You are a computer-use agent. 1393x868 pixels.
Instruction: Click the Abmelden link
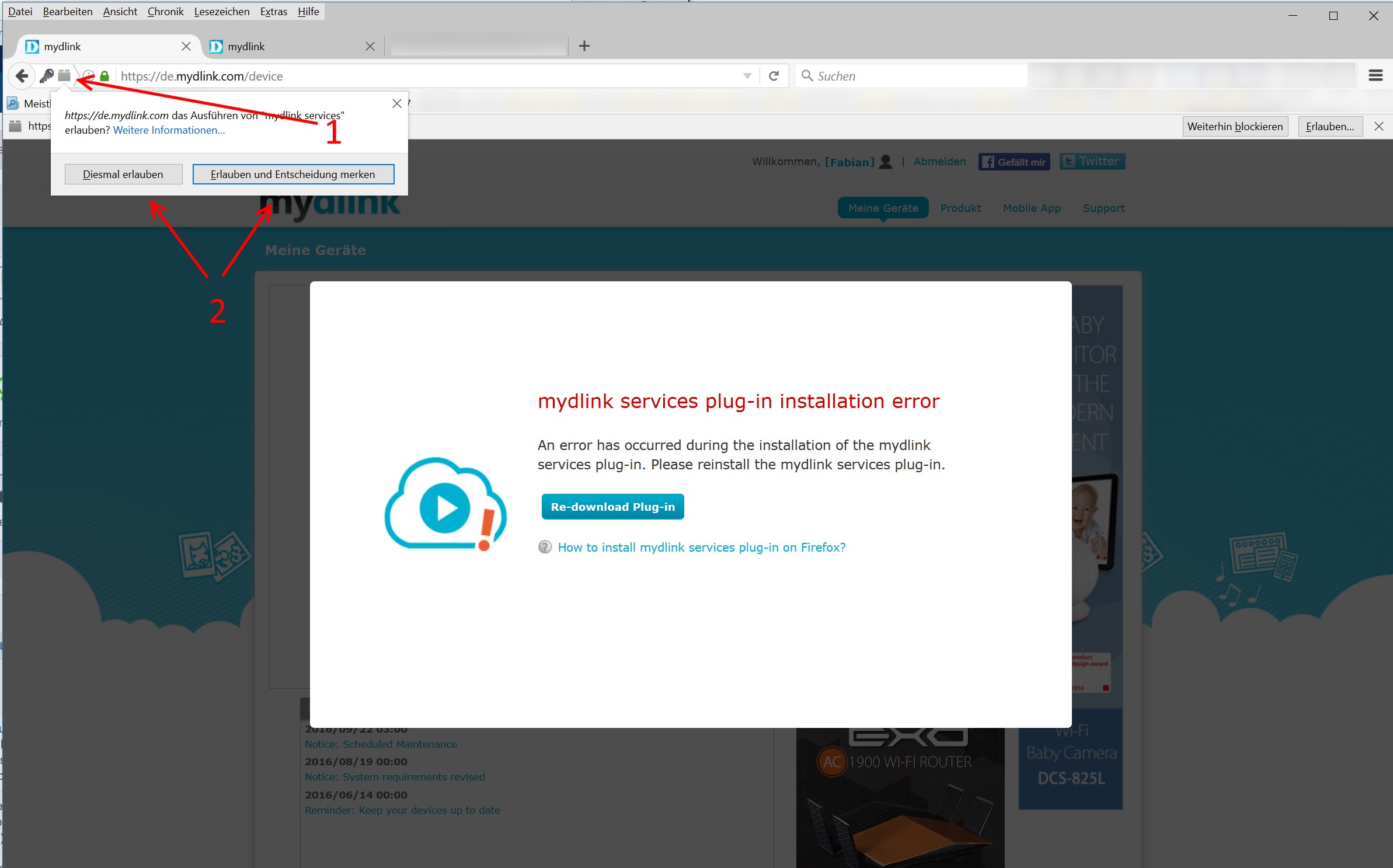[x=939, y=161]
